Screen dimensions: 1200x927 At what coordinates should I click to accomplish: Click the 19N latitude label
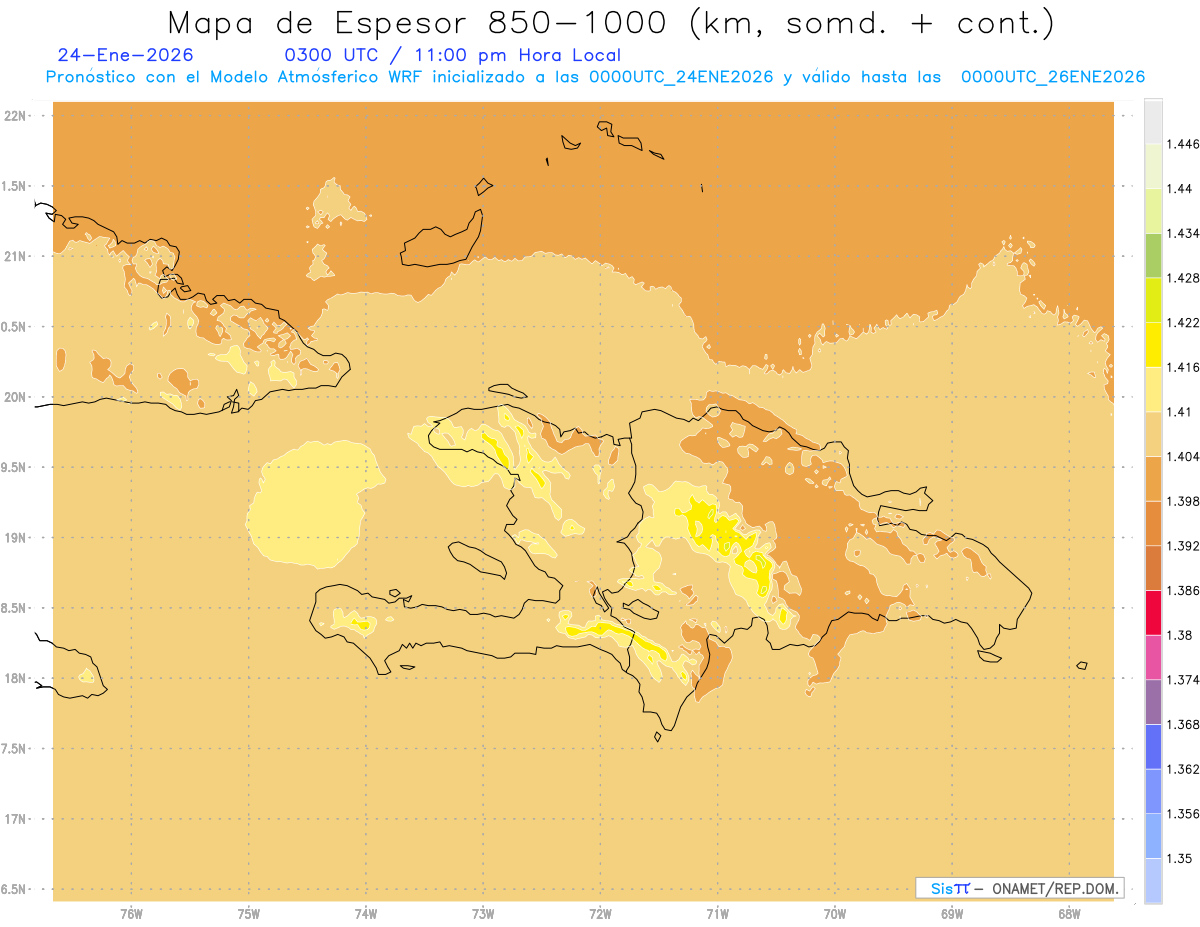pyautogui.click(x=16, y=537)
